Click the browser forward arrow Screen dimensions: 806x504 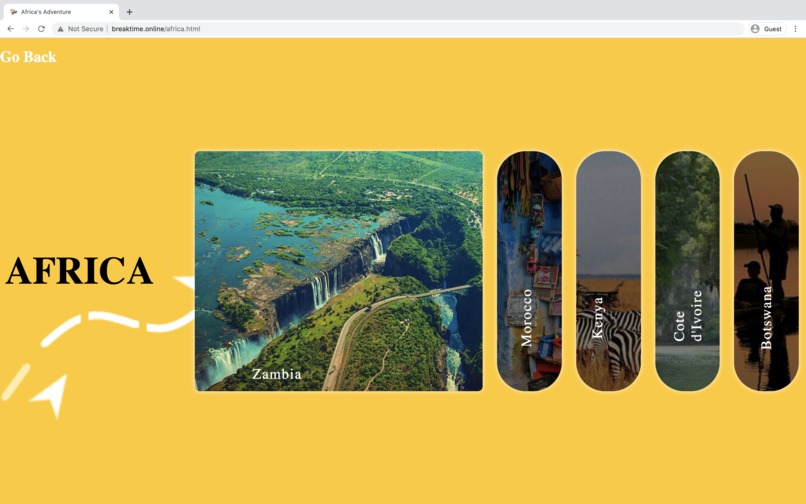coord(26,29)
